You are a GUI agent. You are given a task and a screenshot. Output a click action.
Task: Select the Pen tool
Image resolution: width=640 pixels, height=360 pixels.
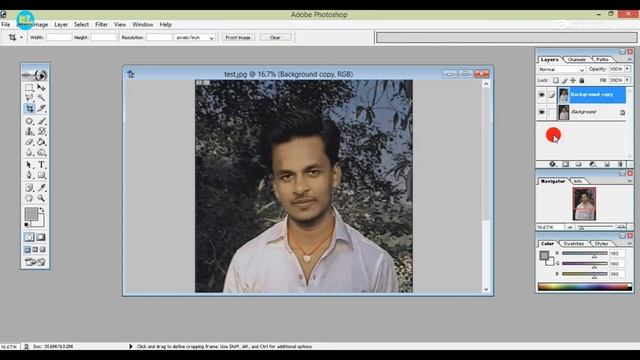[x=29, y=175]
